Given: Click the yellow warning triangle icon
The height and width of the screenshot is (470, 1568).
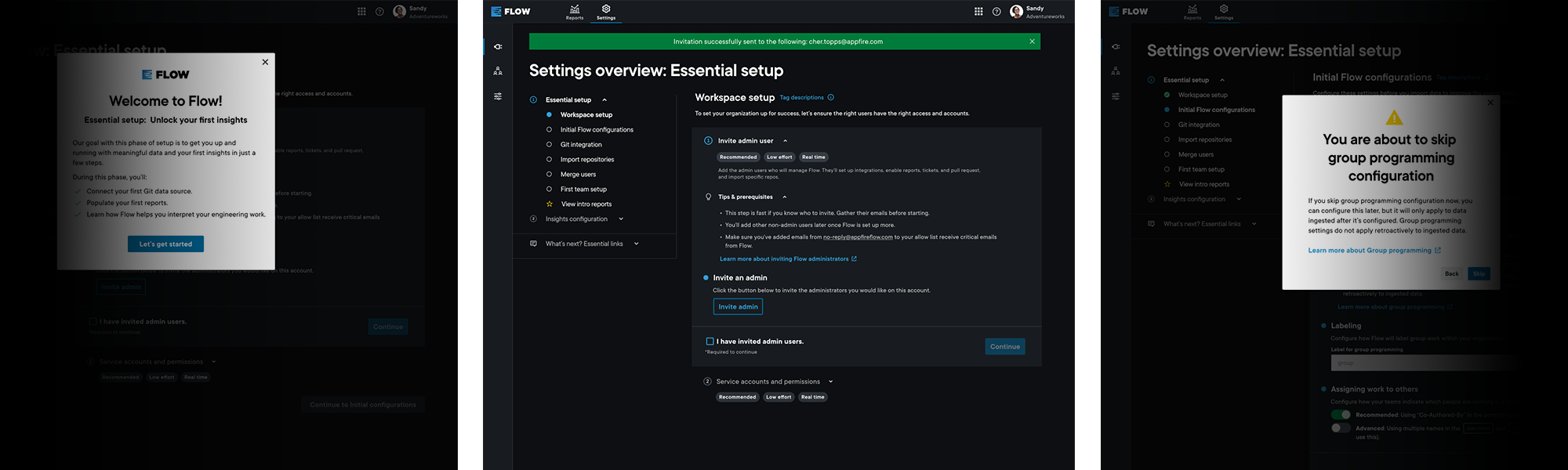Looking at the screenshot, I should pyautogui.click(x=1394, y=117).
